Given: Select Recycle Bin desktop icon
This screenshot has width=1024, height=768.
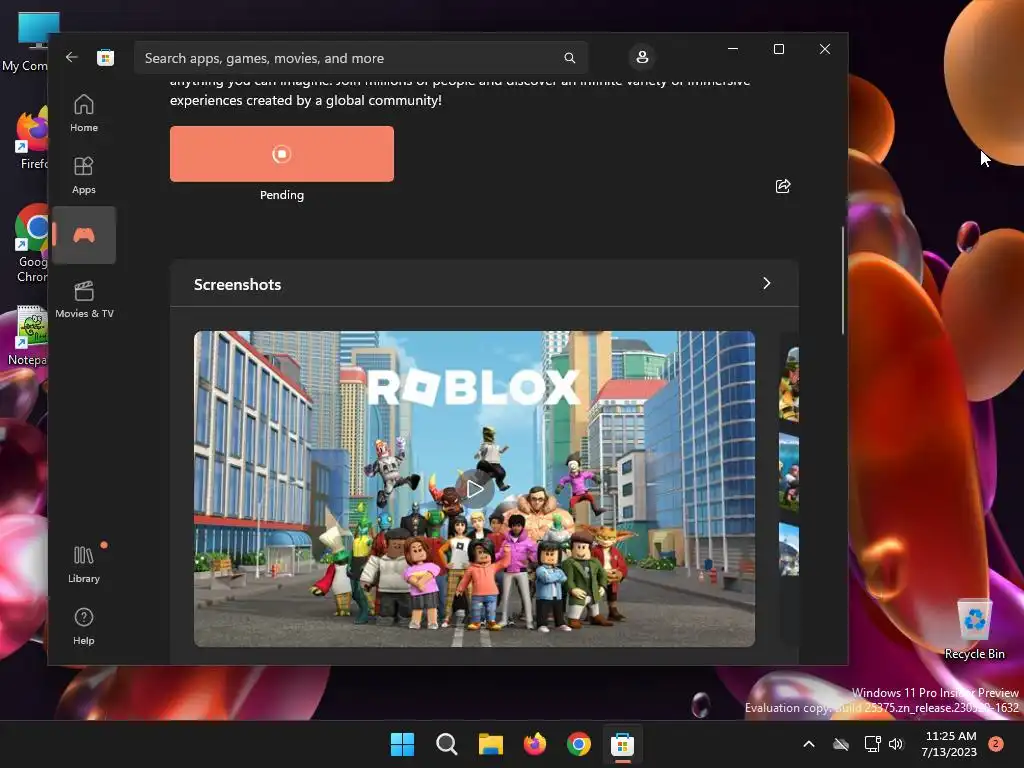Looking at the screenshot, I should [974, 630].
